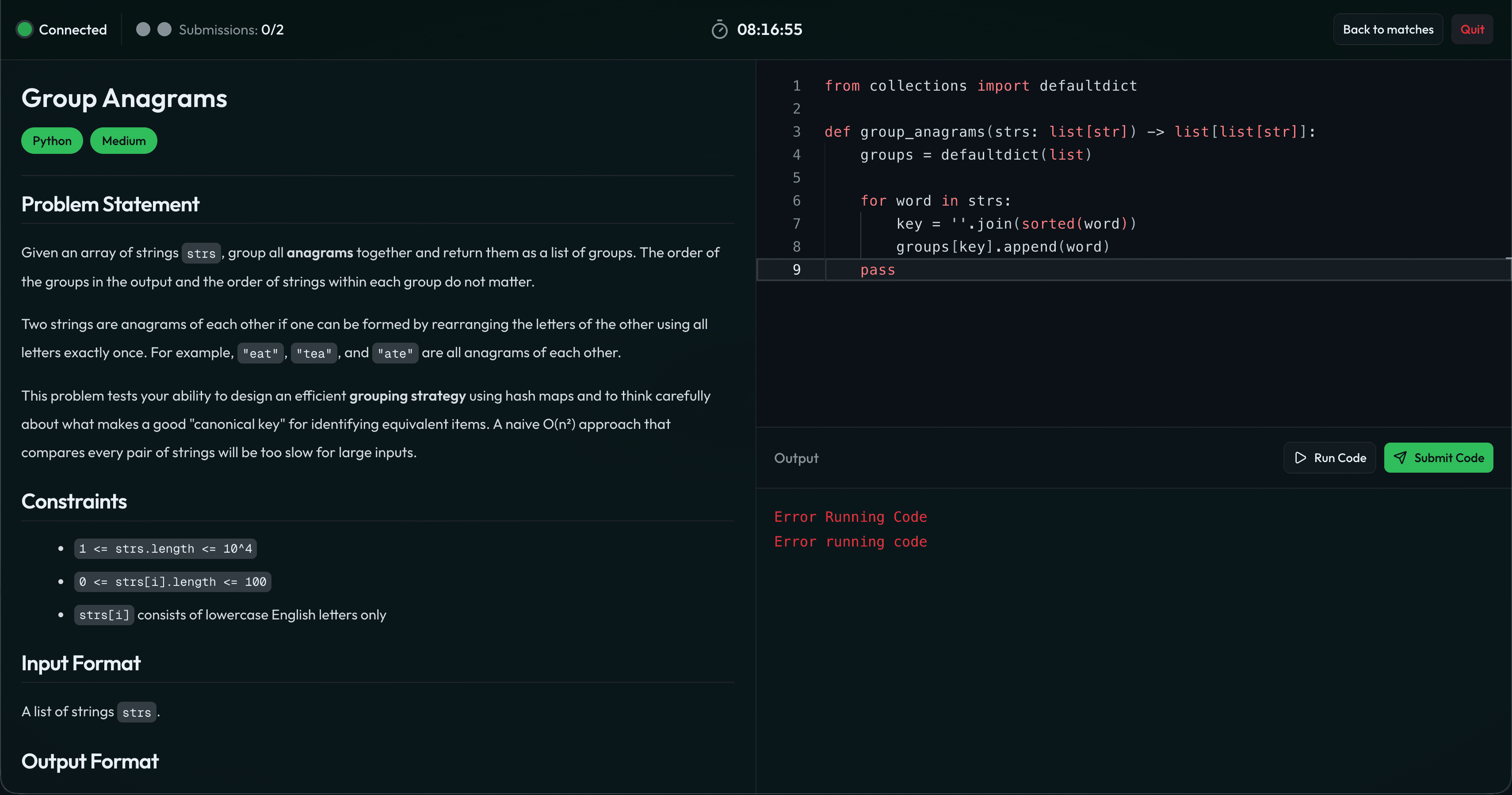Image resolution: width=1512 pixels, height=795 pixels.
Task: Run the code in the editor
Action: (1329, 457)
